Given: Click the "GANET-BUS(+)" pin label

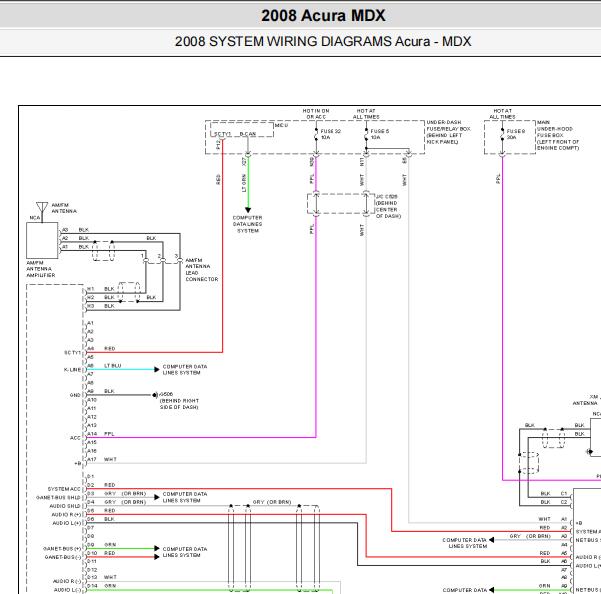Looking at the screenshot, I should click(62, 549).
